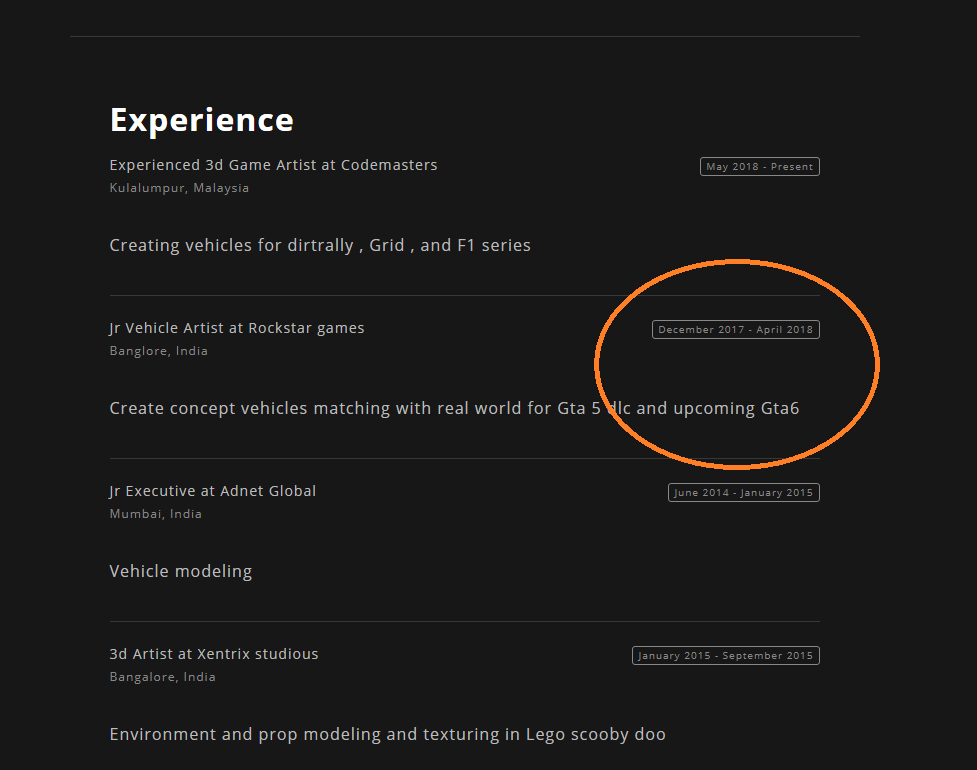Select the 'Environment and prop modeling' description line
Image resolution: width=977 pixels, height=770 pixels.
coord(388,734)
